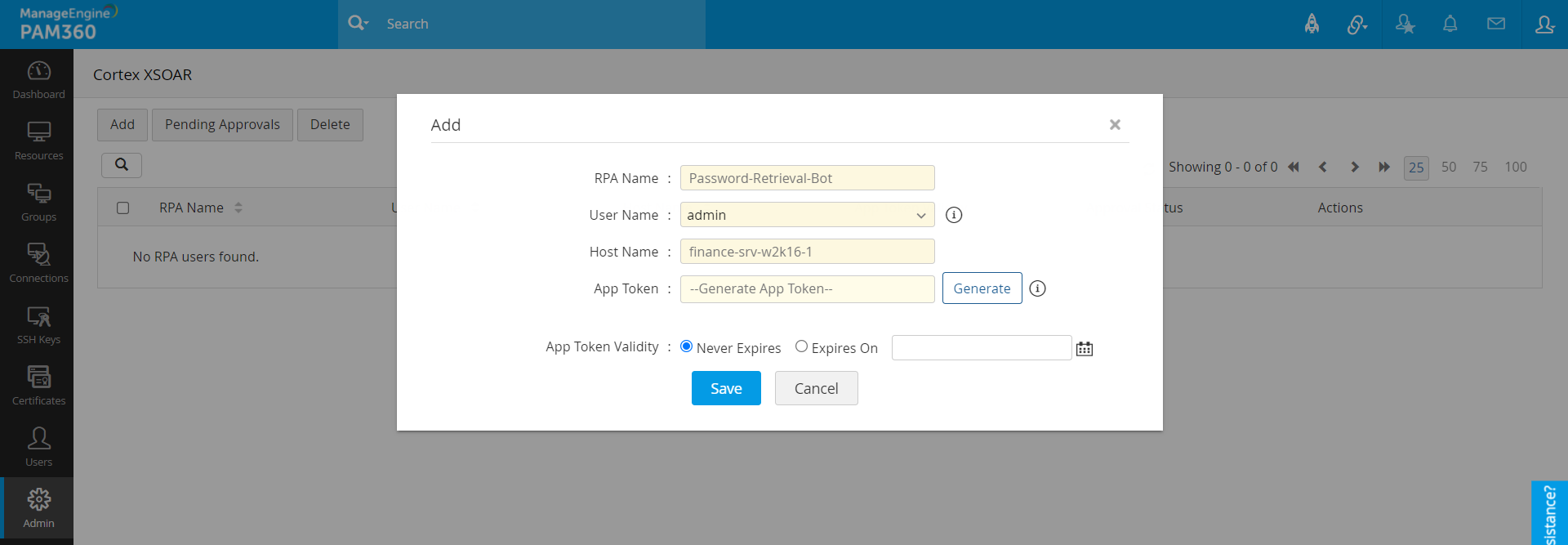
Task: Click info icon next to User Name
Action: click(x=954, y=215)
